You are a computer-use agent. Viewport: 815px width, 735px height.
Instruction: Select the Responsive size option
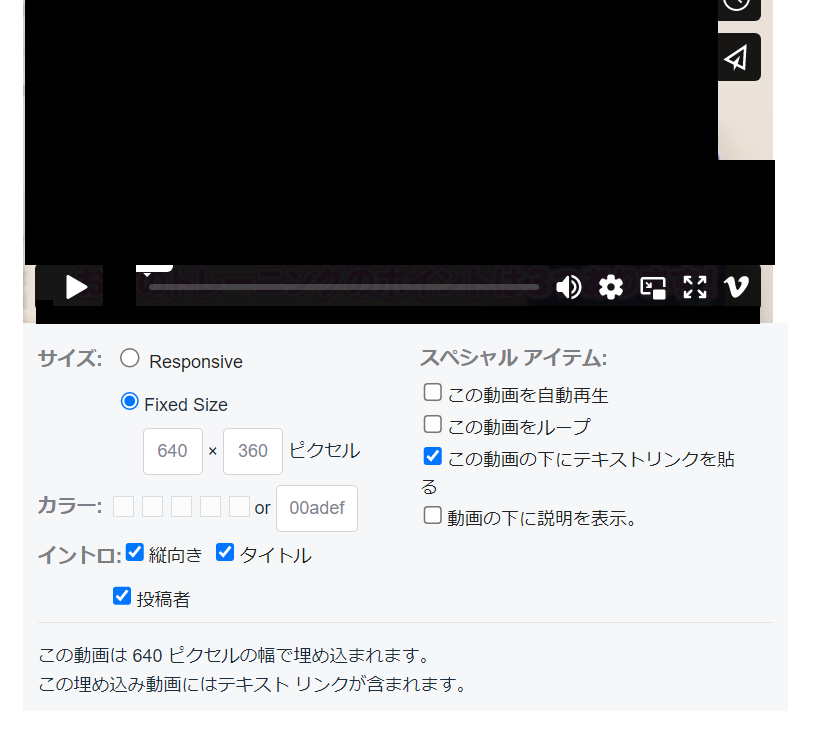[x=129, y=358]
